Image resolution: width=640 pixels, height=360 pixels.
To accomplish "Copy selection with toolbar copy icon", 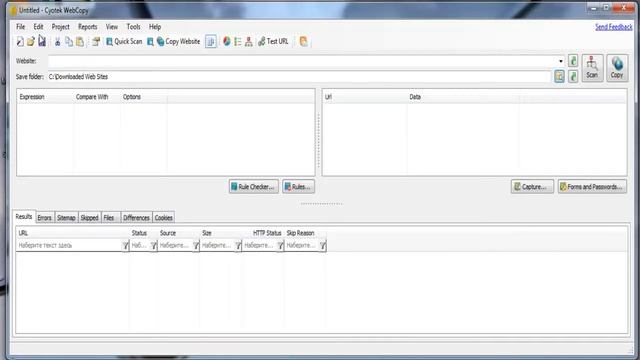I will [69, 41].
